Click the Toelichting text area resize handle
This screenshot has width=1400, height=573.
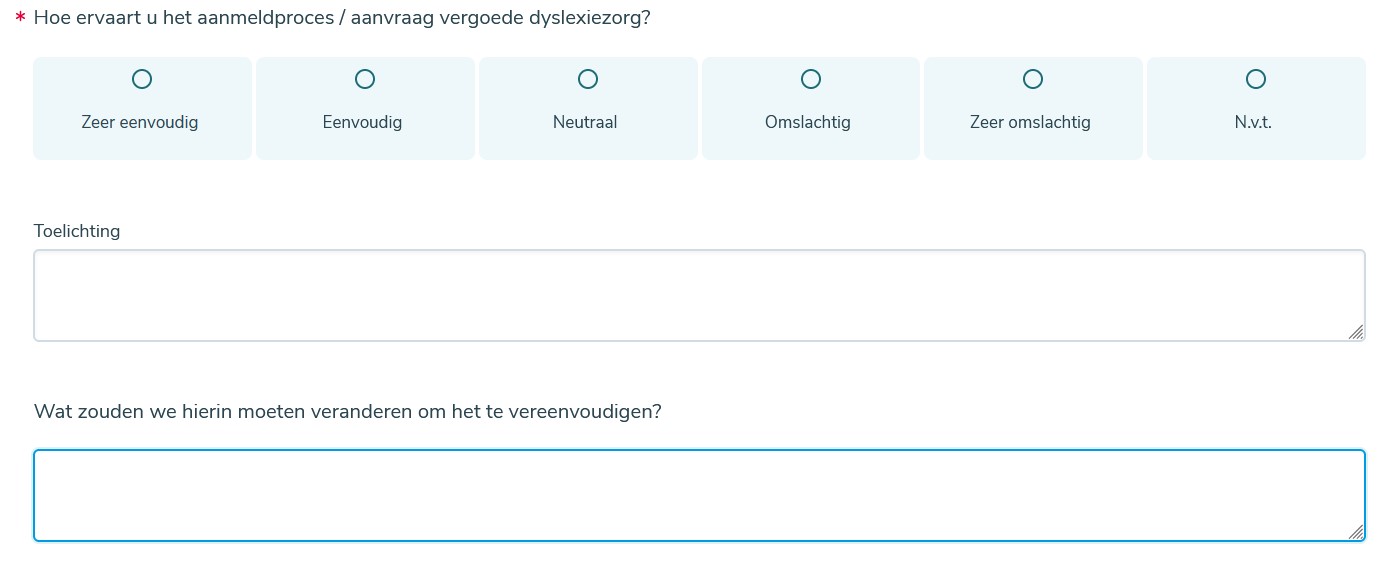[x=1356, y=332]
